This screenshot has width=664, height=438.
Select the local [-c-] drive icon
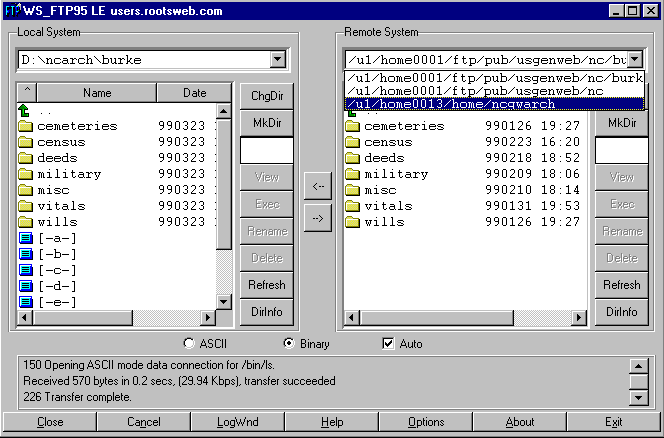pyautogui.click(x=26, y=270)
